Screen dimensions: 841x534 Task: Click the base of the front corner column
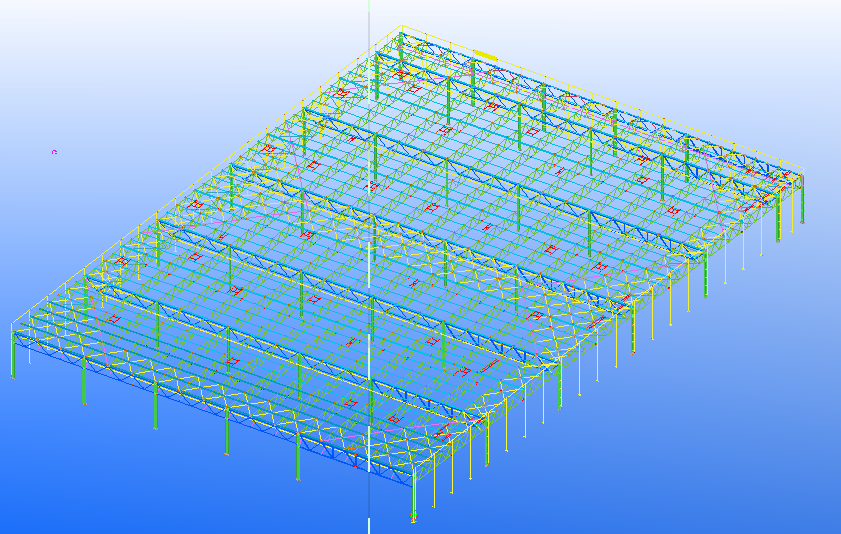[414, 518]
